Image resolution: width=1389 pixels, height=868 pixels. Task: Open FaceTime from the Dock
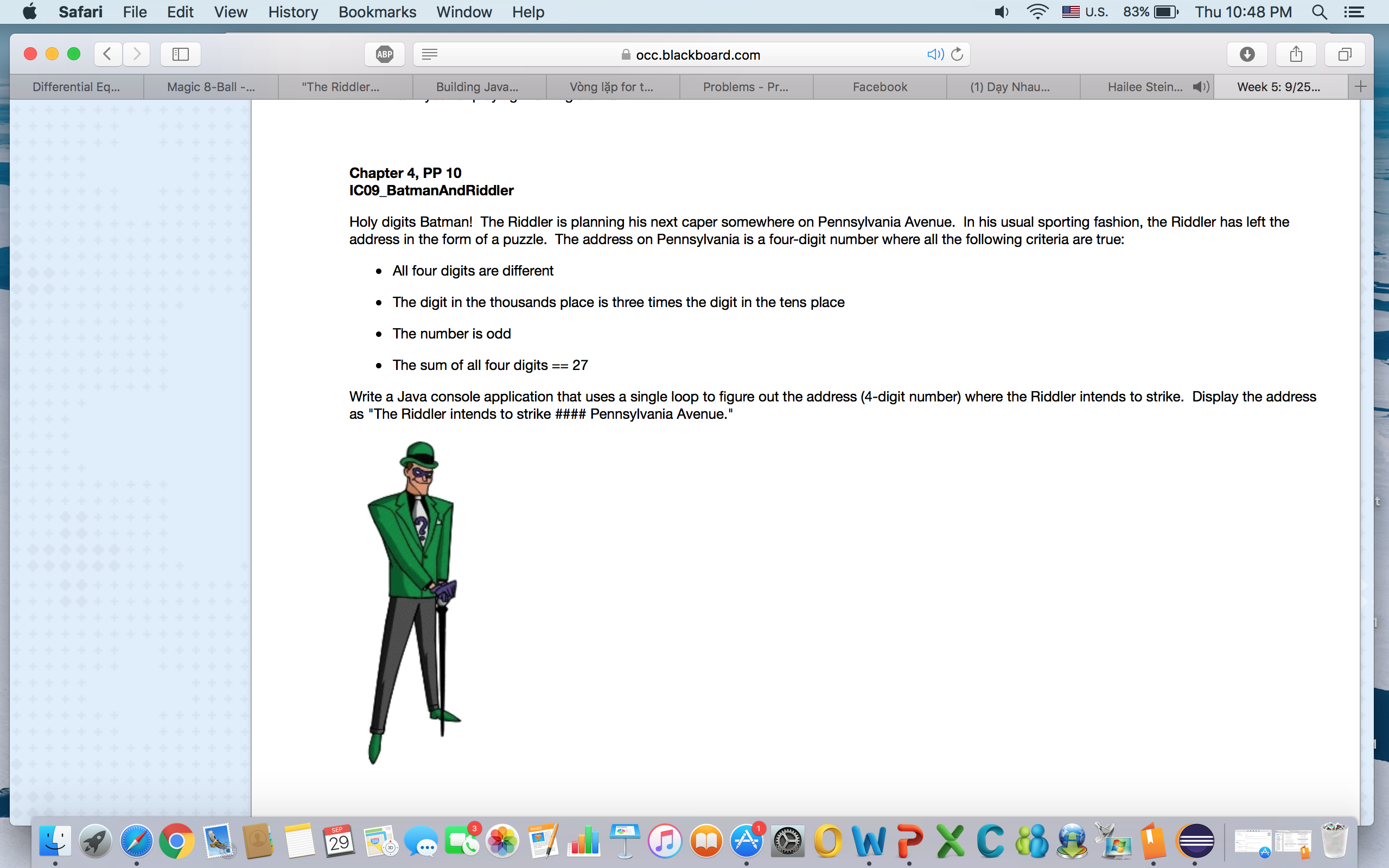462,842
